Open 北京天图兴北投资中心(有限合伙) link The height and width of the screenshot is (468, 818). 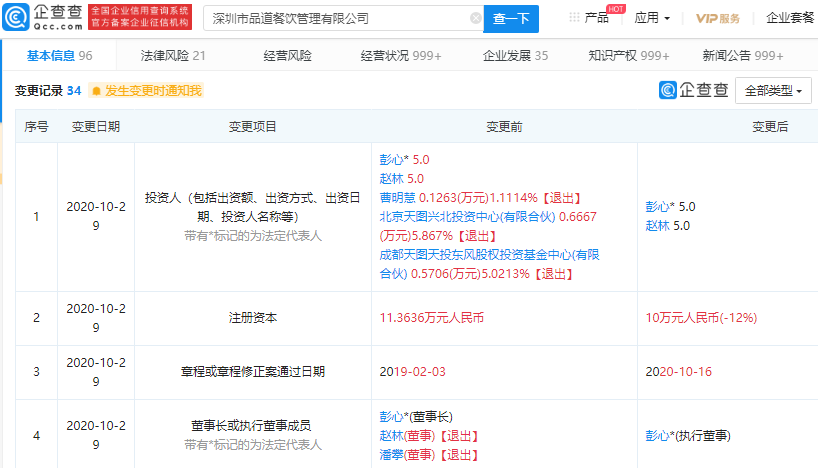(x=467, y=217)
